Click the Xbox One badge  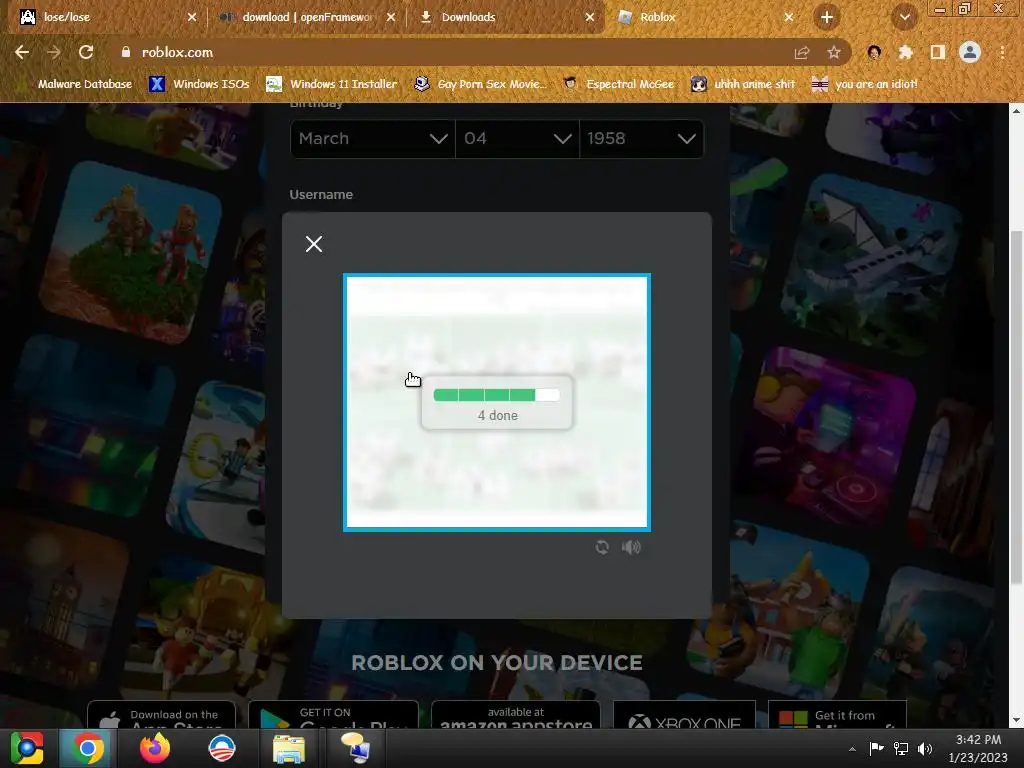click(684, 714)
